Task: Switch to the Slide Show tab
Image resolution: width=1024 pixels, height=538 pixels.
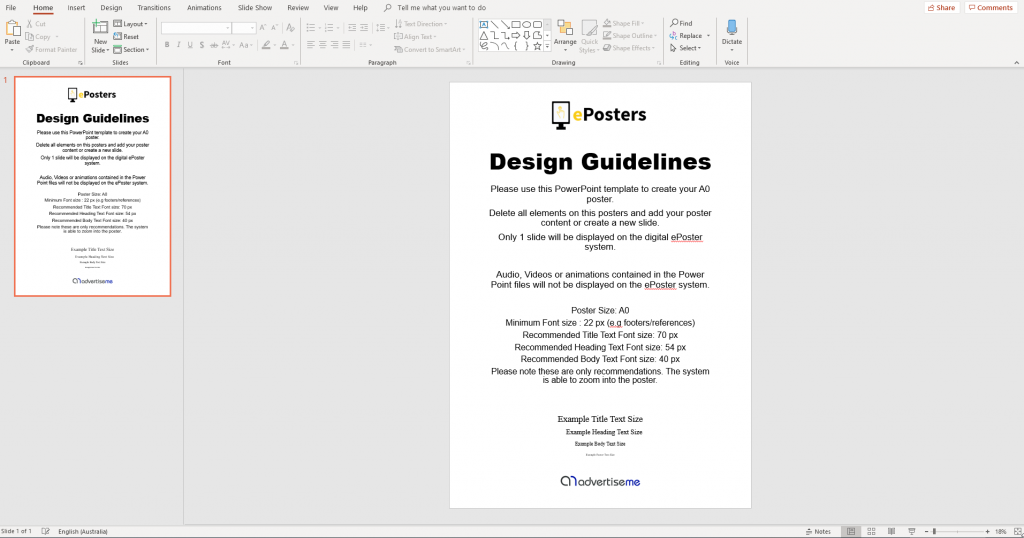Action: pyautogui.click(x=255, y=8)
